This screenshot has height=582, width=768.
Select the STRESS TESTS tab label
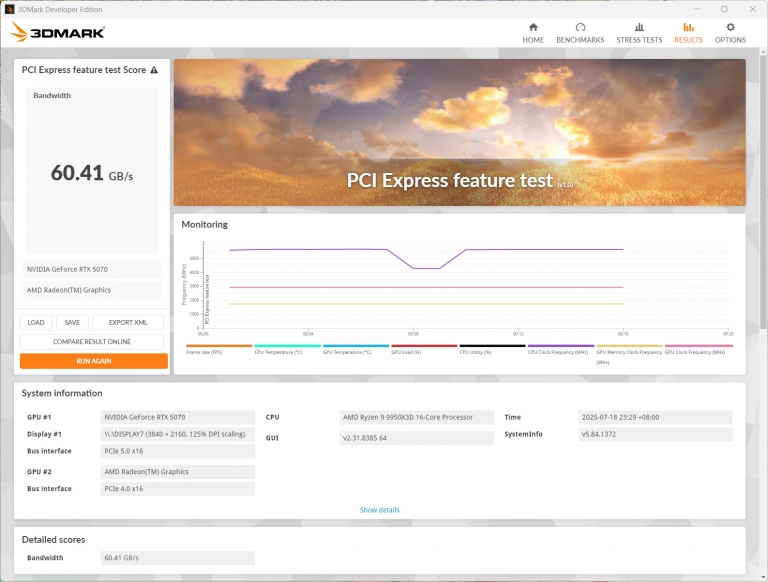pyautogui.click(x=639, y=40)
